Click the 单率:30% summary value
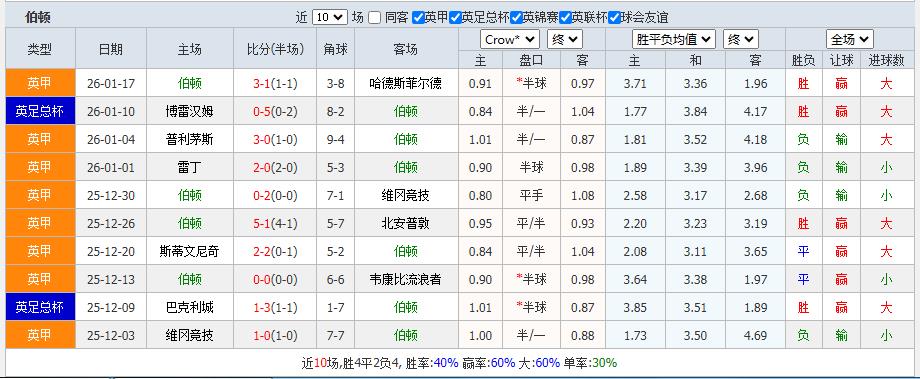 point(591,363)
